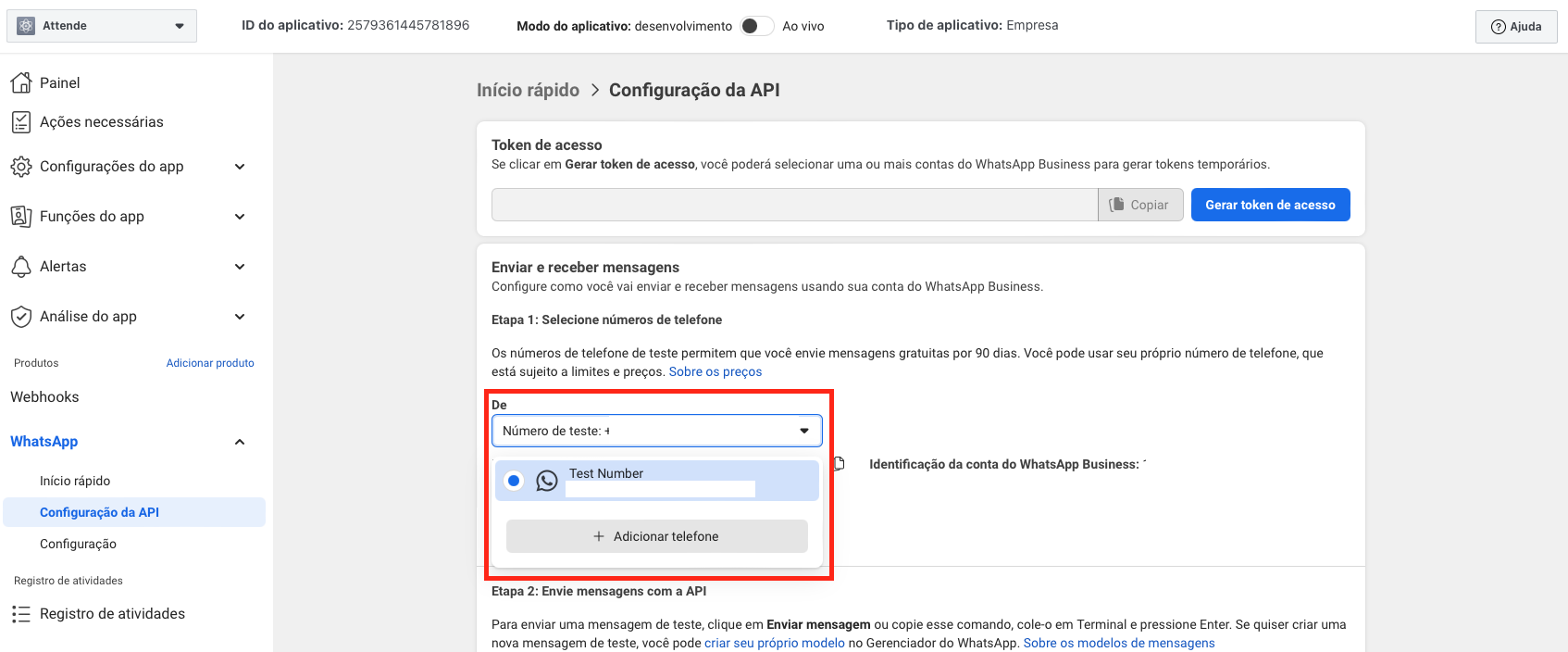Click the question mark icon in Ajuda
The image size is (1568, 652).
click(1498, 27)
